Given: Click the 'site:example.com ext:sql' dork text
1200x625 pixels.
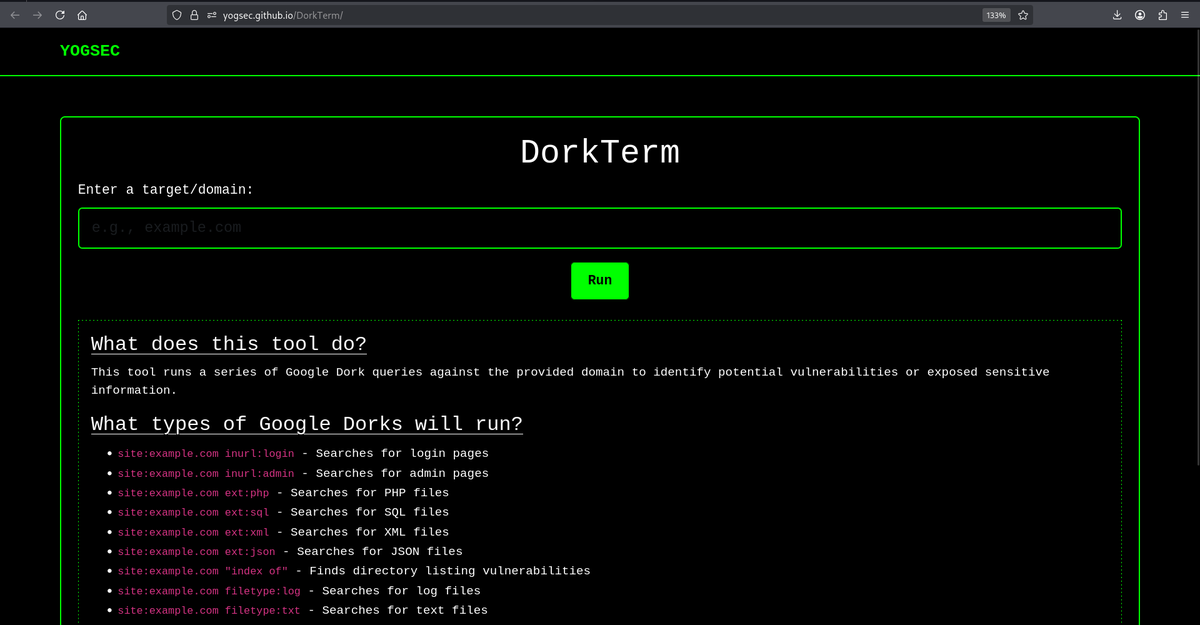Looking at the screenshot, I should [194, 512].
